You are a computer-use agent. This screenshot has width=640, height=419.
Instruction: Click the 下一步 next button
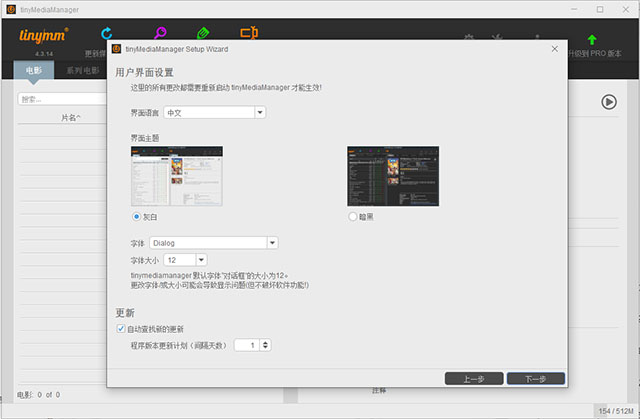(x=536, y=379)
